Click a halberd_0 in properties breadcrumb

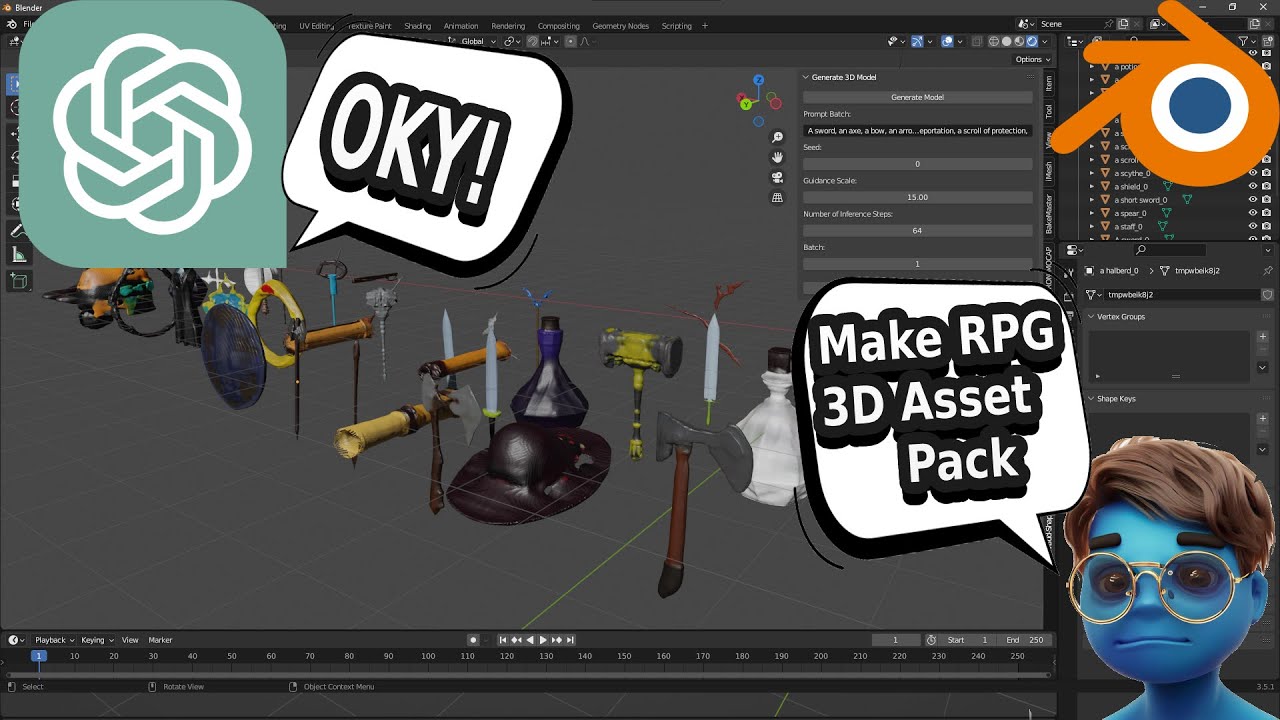[1118, 271]
